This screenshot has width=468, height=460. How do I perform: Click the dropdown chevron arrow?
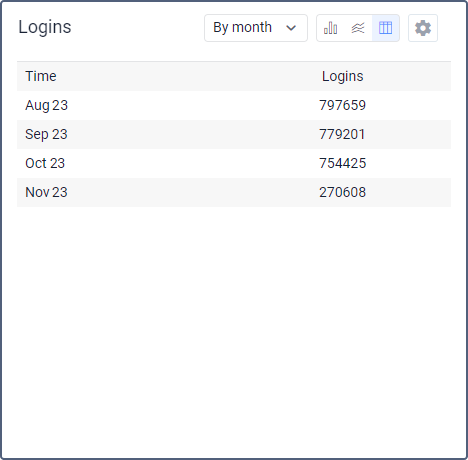click(x=291, y=28)
